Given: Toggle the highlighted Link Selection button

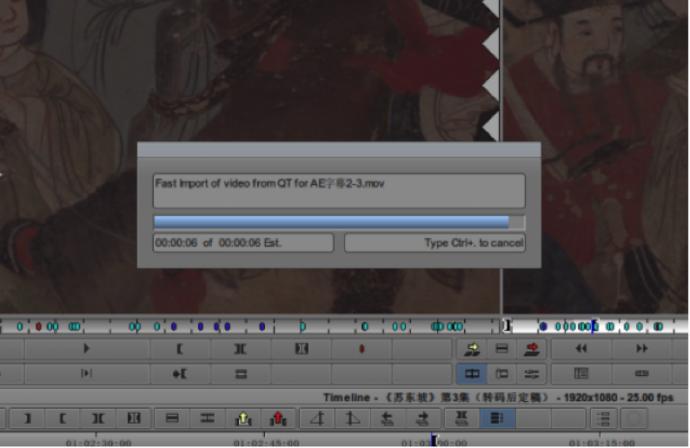Looking at the screenshot, I should point(497,418).
